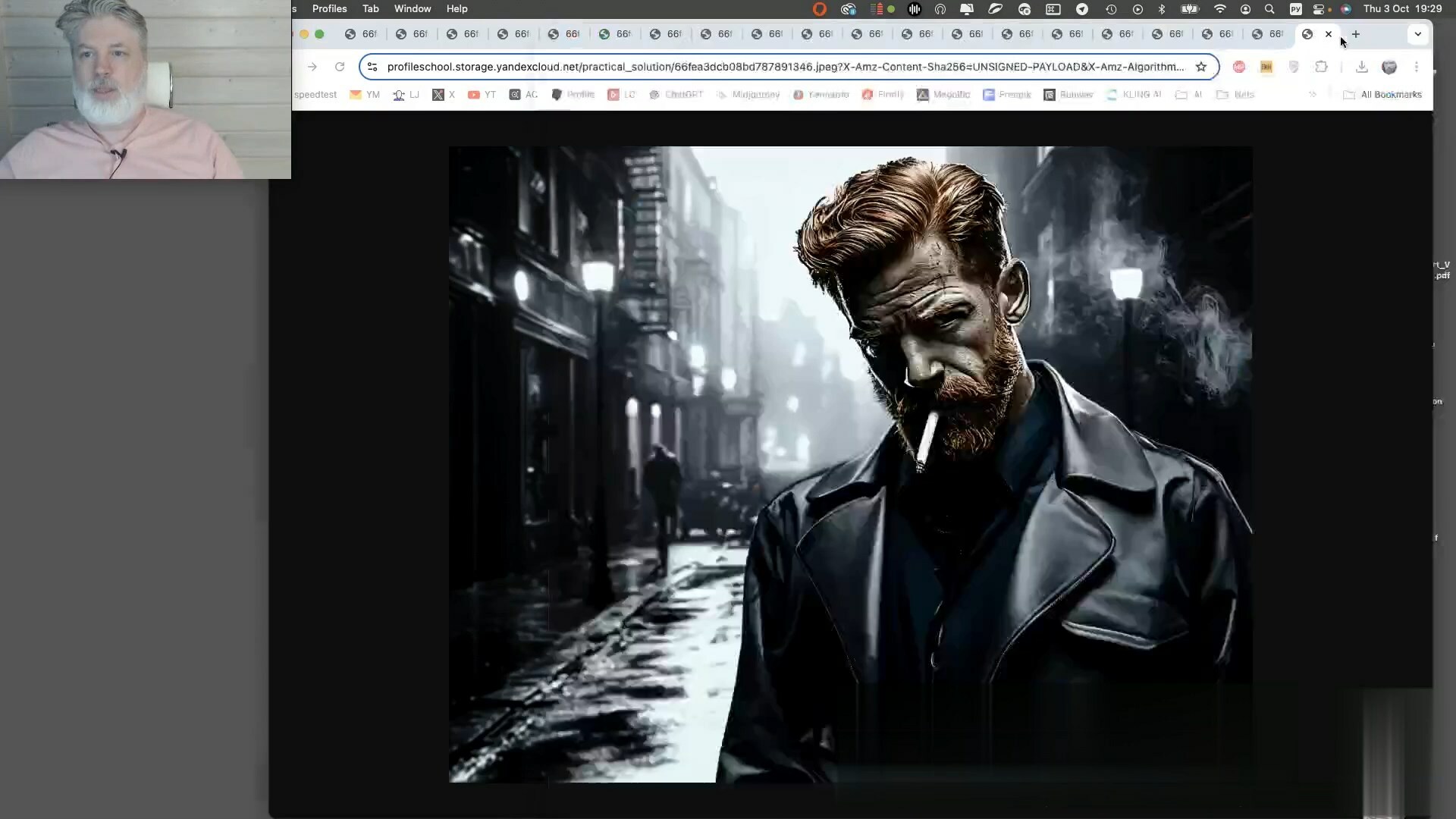
Task: Show the date and time in menu bar
Action: 1402,9
